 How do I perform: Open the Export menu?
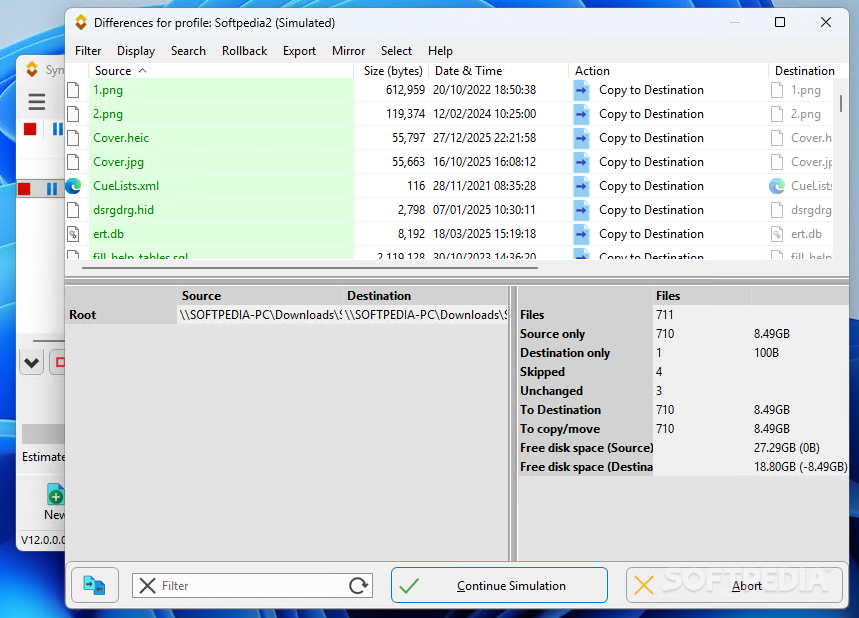click(299, 51)
